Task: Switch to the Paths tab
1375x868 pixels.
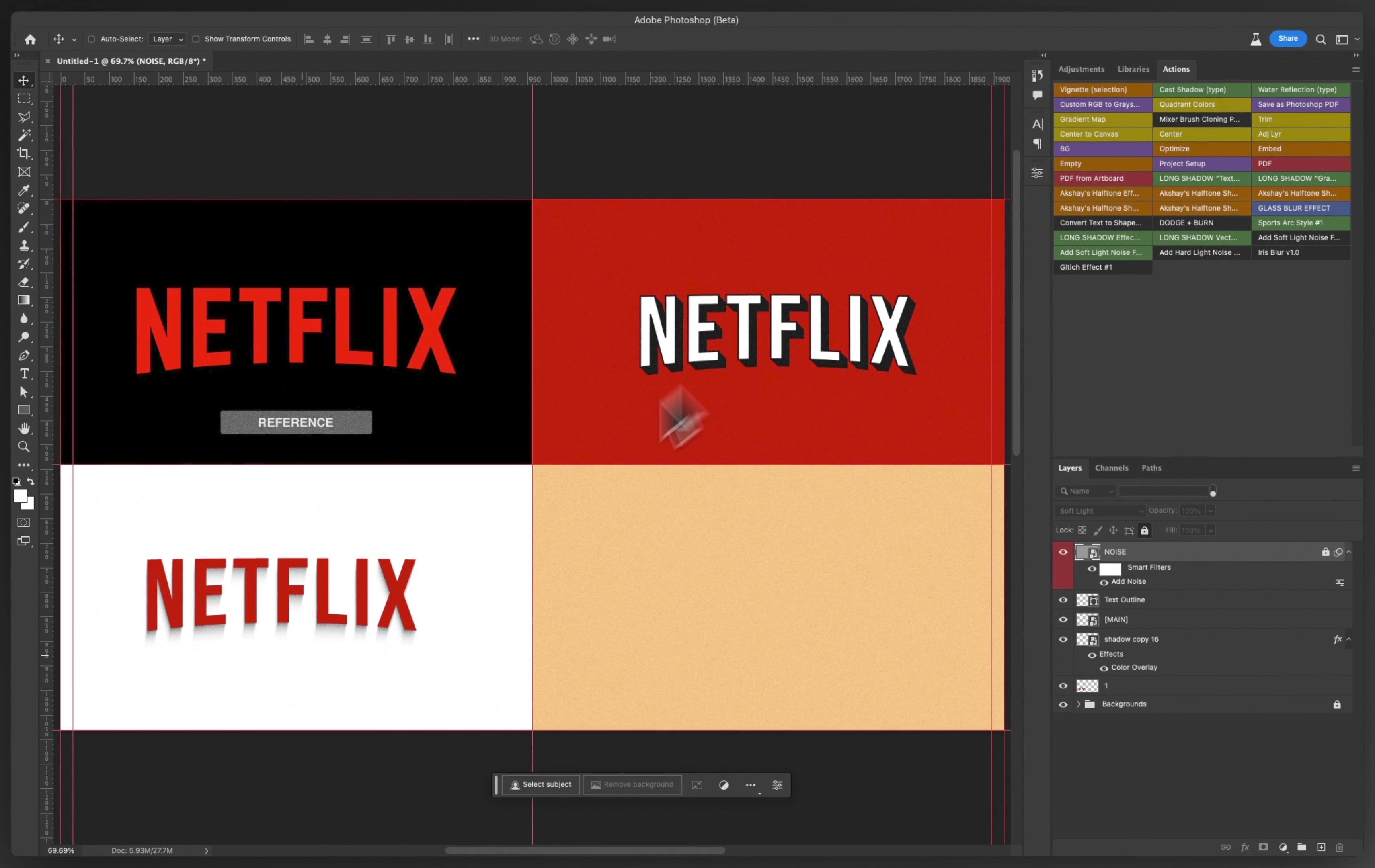Action: pos(1151,468)
